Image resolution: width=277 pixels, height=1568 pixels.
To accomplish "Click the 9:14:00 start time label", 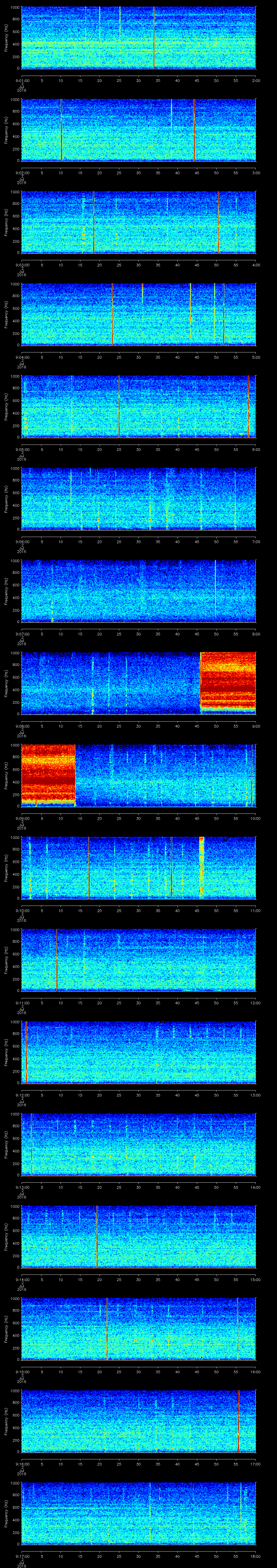I will (22, 1279).
